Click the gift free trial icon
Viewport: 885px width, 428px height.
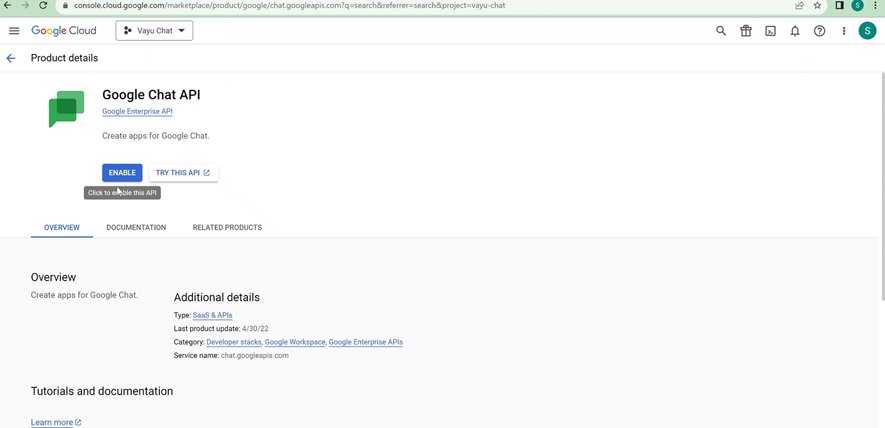pos(746,31)
